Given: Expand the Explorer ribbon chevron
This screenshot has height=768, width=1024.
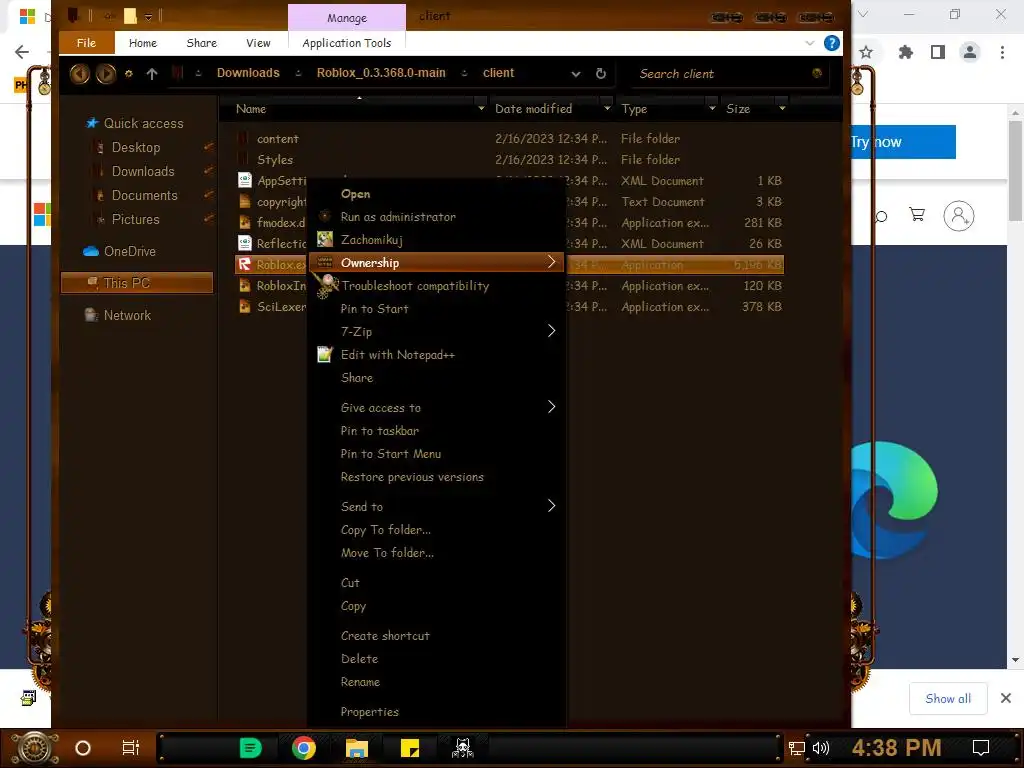Looking at the screenshot, I should point(810,43).
